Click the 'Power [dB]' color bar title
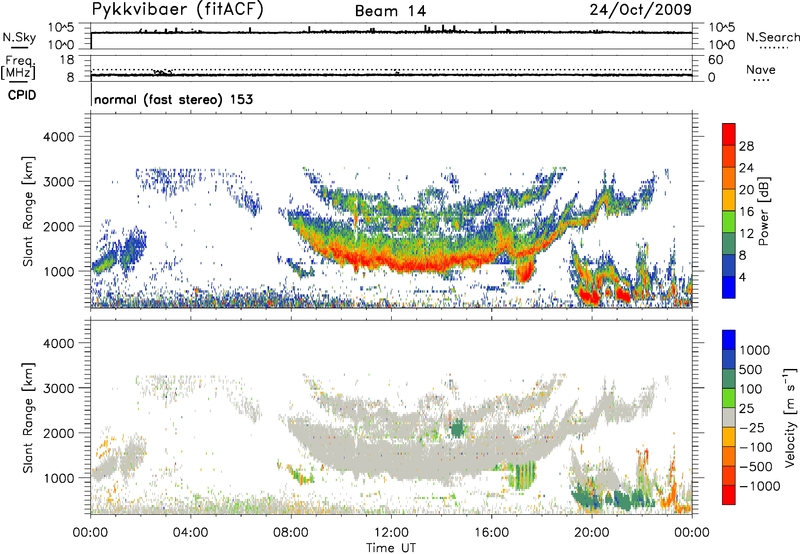800x554 pixels. click(763, 211)
